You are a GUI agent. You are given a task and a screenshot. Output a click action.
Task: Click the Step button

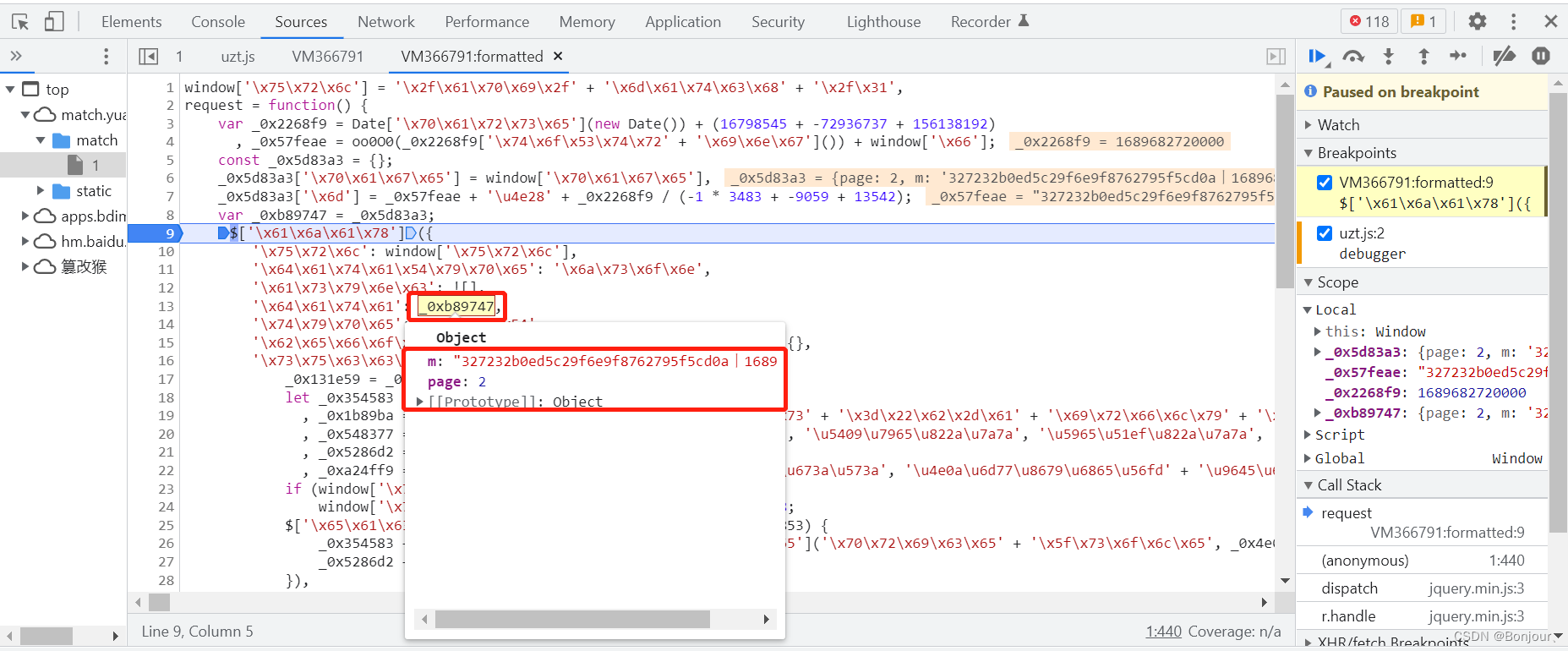[x=1458, y=57]
